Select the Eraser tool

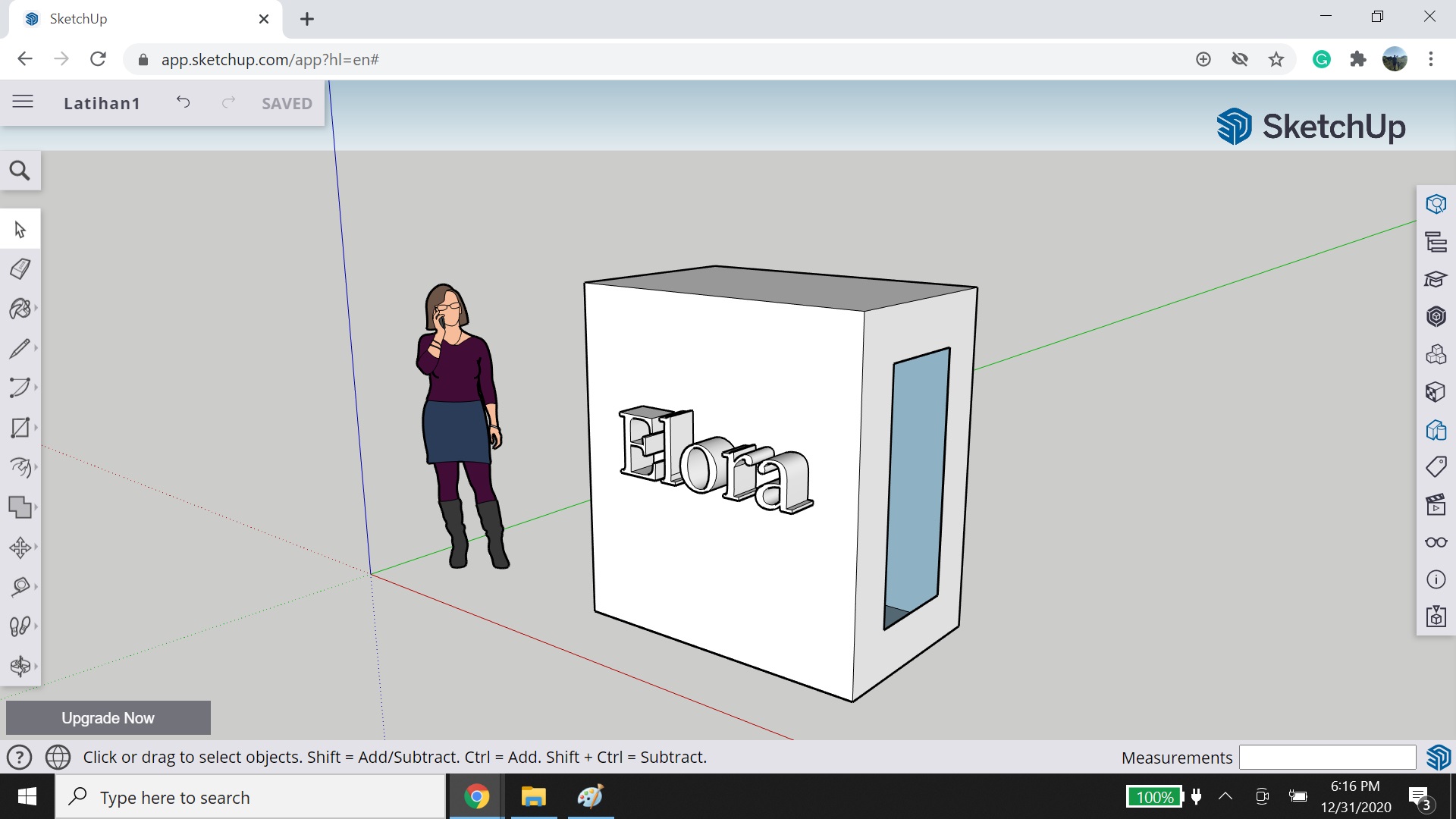(20, 268)
